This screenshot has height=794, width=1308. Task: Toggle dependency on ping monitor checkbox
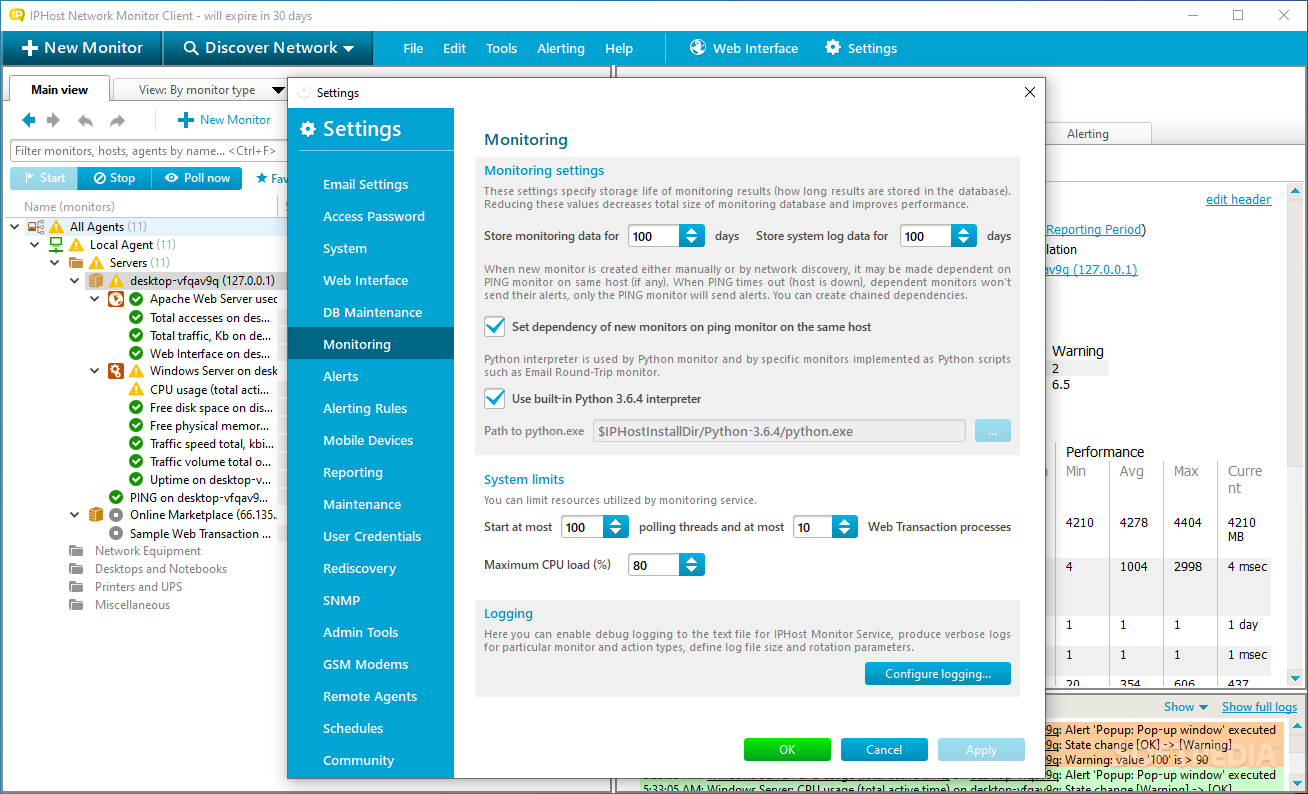pos(494,327)
